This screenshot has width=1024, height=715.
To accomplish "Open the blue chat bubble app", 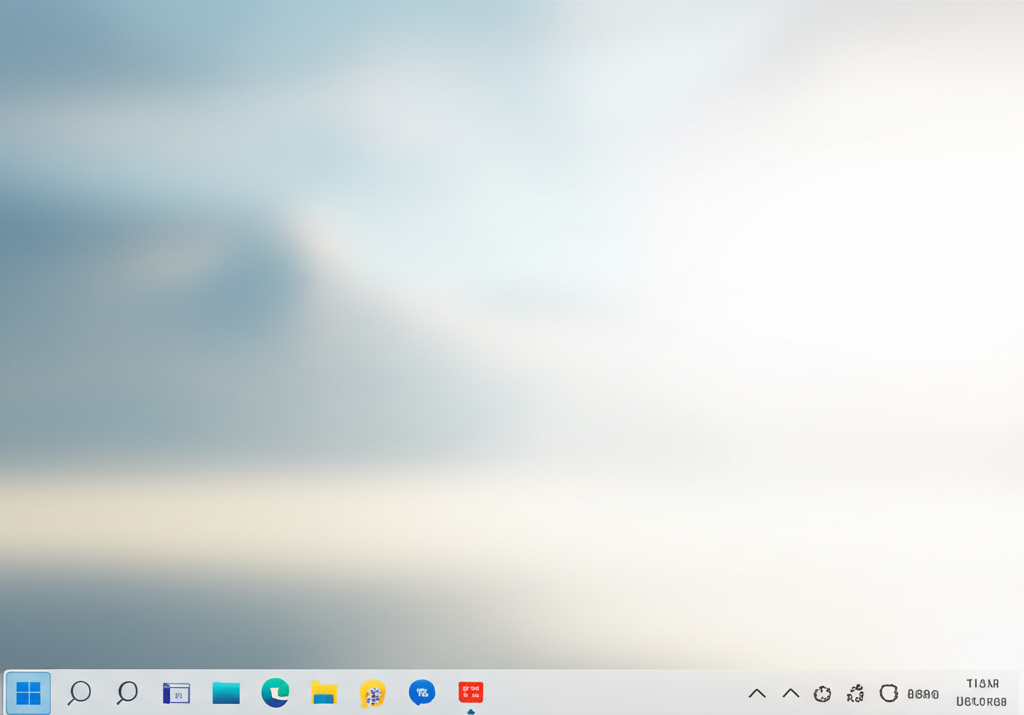I will pos(422,692).
